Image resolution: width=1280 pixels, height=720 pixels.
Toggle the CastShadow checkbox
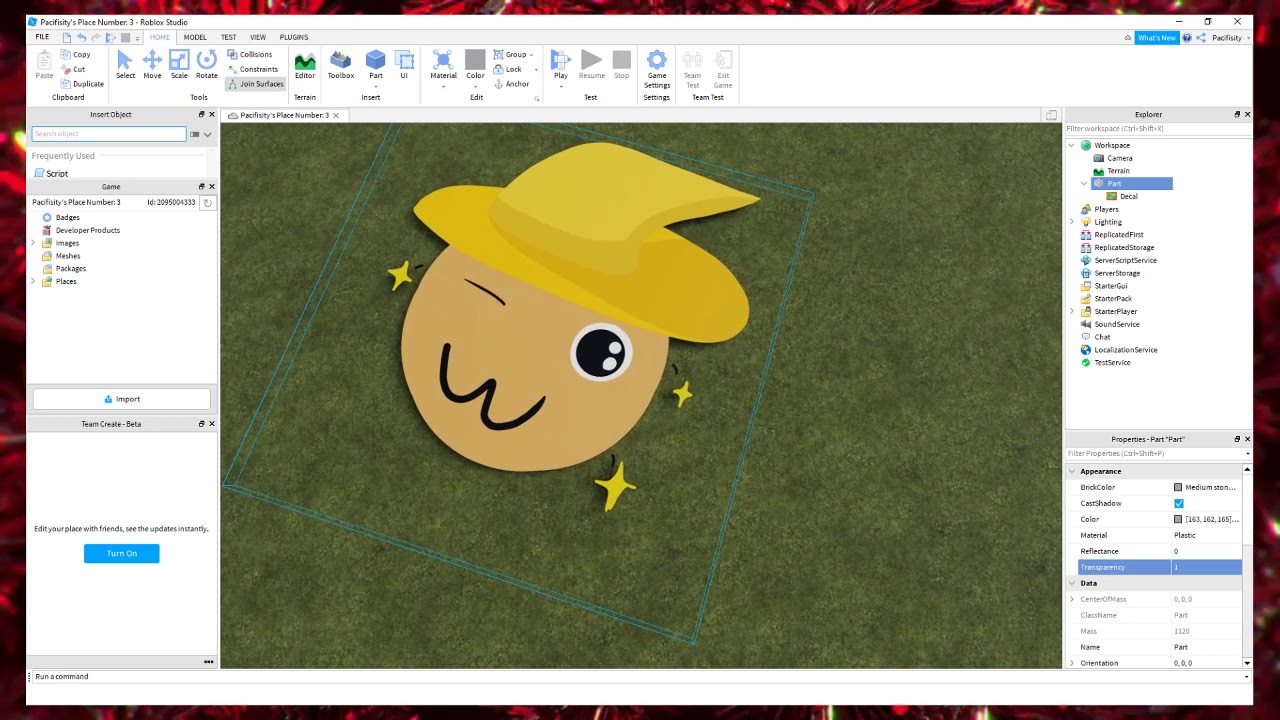pyautogui.click(x=1179, y=503)
